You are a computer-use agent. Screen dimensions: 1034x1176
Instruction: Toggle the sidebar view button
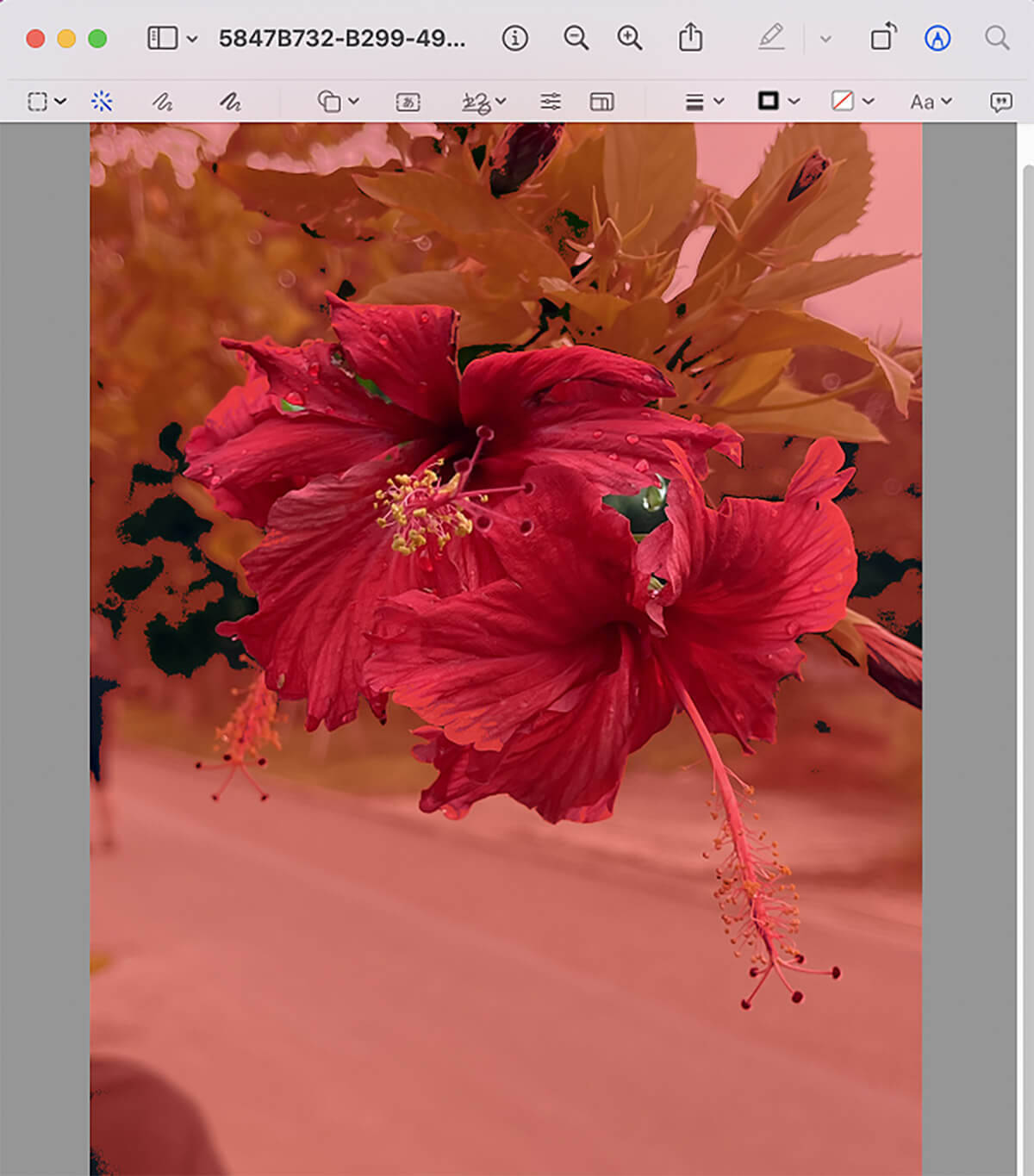(162, 38)
